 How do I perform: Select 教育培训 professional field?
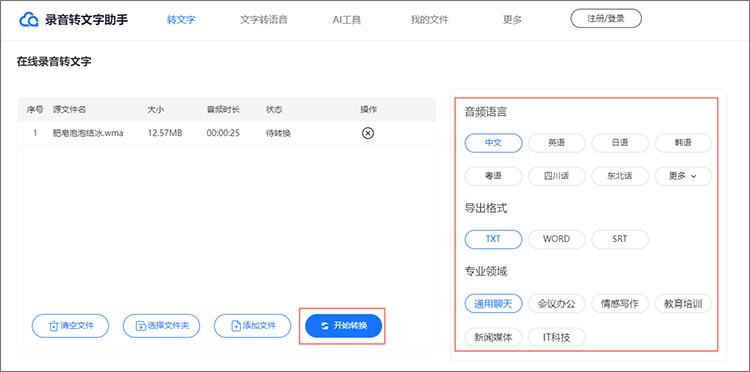pos(683,303)
